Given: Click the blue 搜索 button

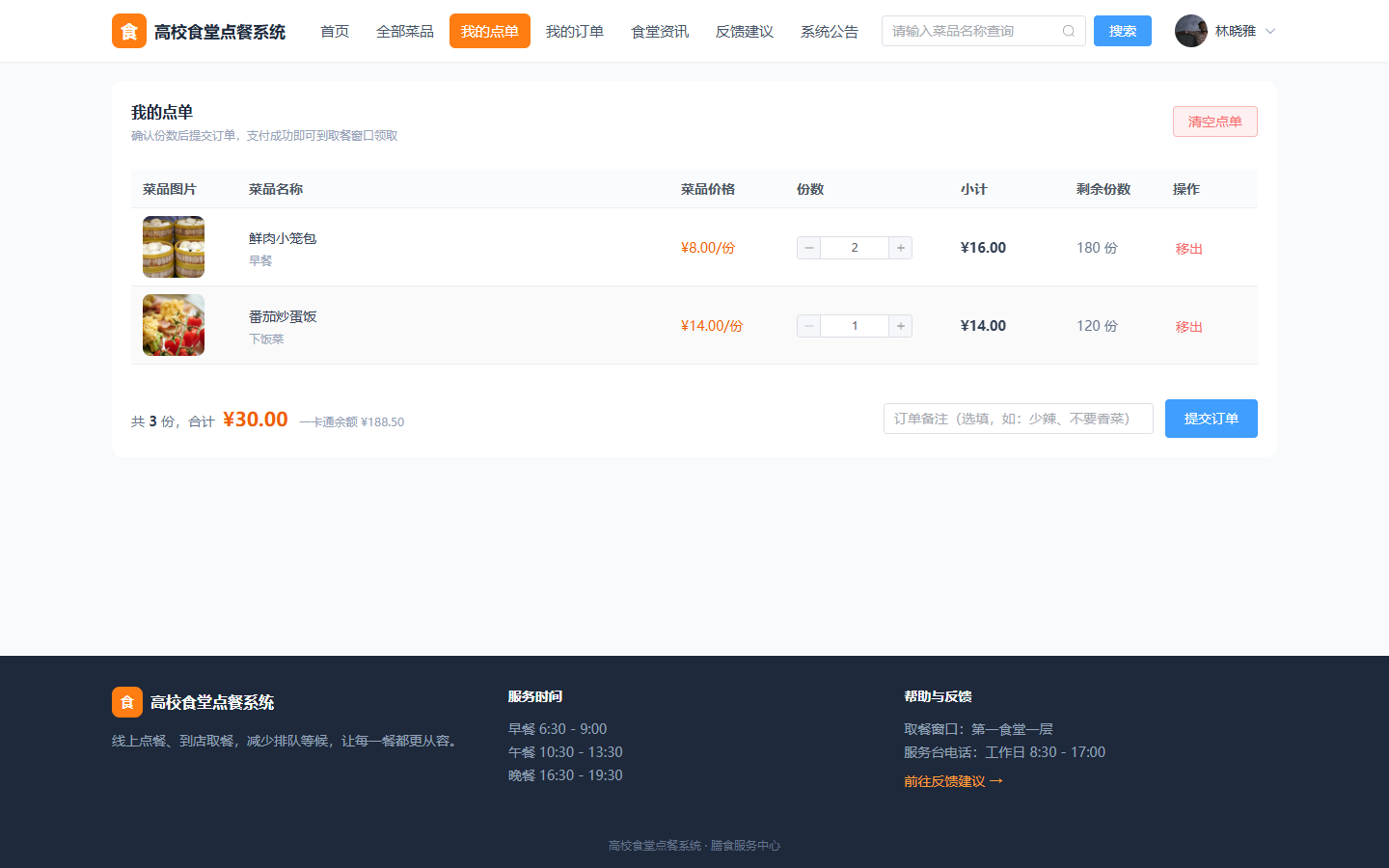Looking at the screenshot, I should [1123, 31].
